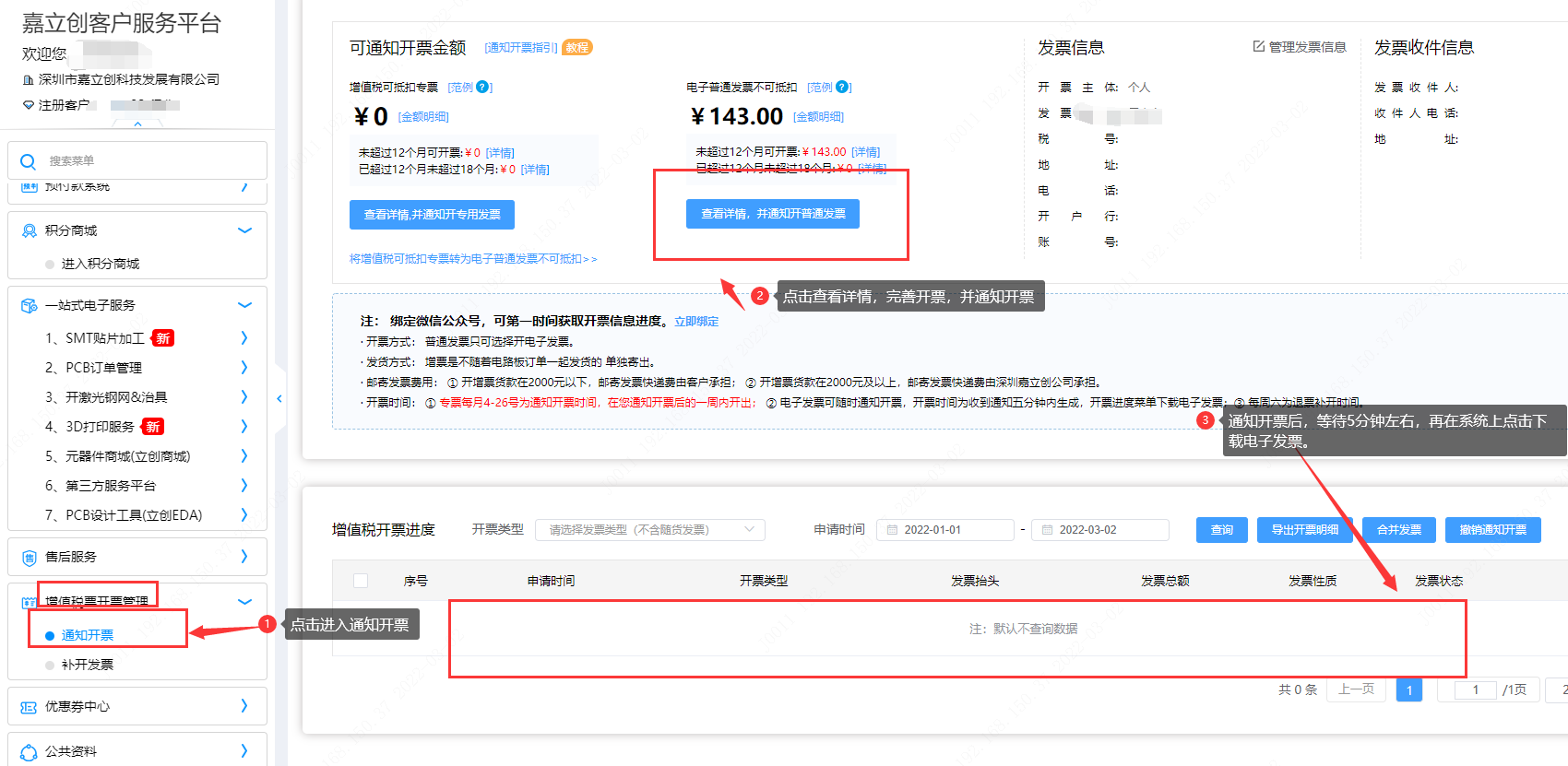The height and width of the screenshot is (766, 1568).
Task: Click help icon beside 增值税可抵扣专票 范例
Action: [x=482, y=88]
